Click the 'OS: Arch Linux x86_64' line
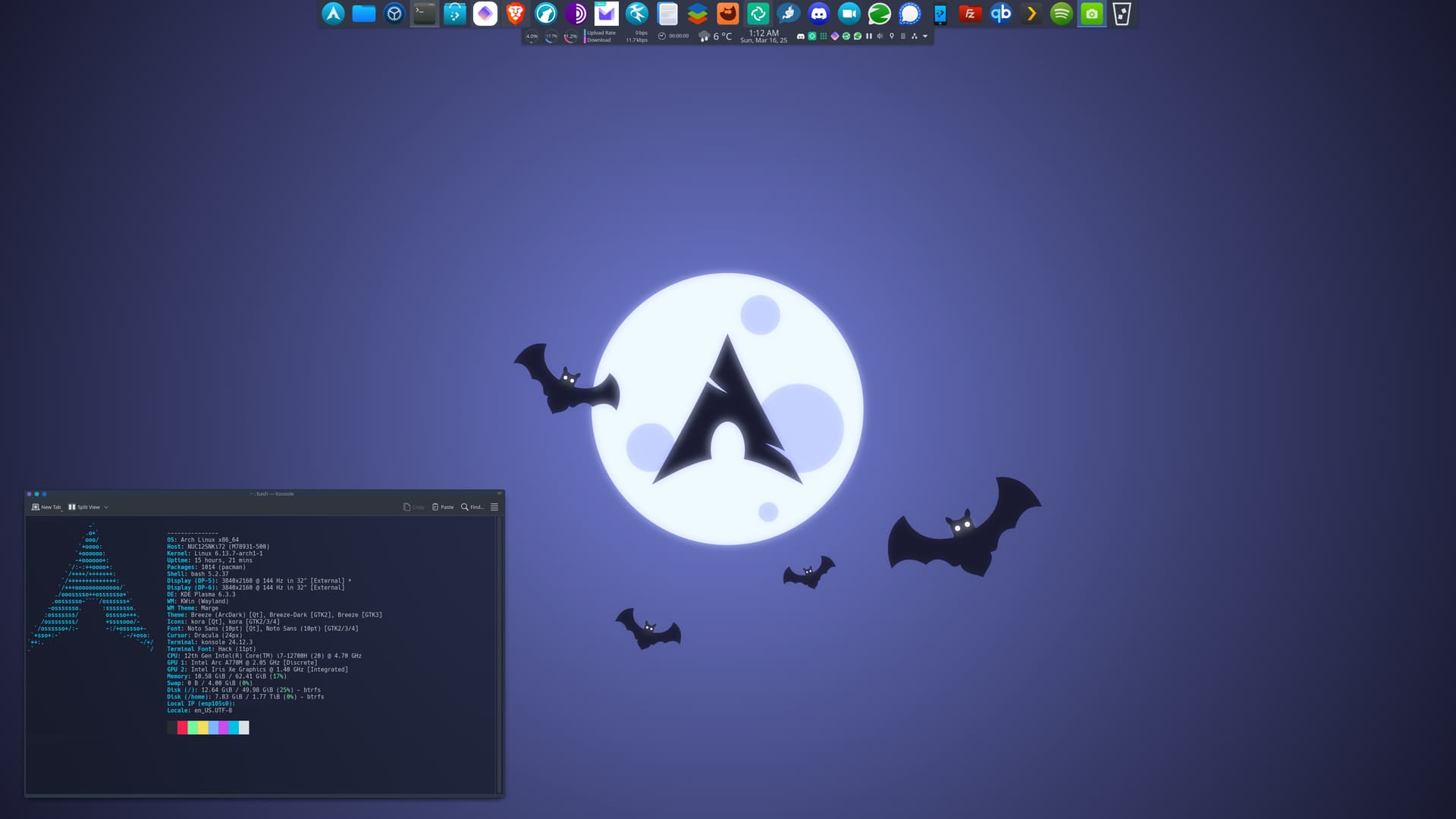The image size is (1456, 819). [x=202, y=540]
